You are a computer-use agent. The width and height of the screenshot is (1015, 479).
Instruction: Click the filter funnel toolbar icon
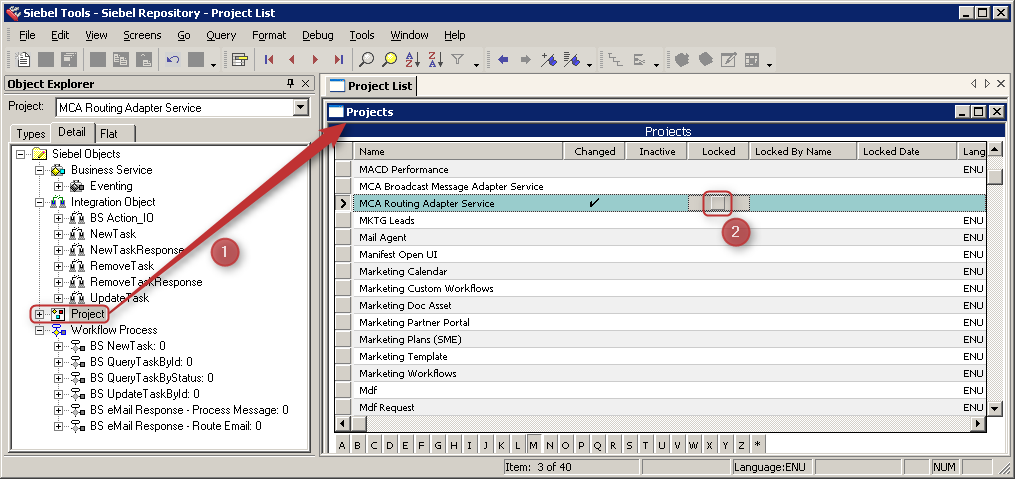click(x=458, y=60)
